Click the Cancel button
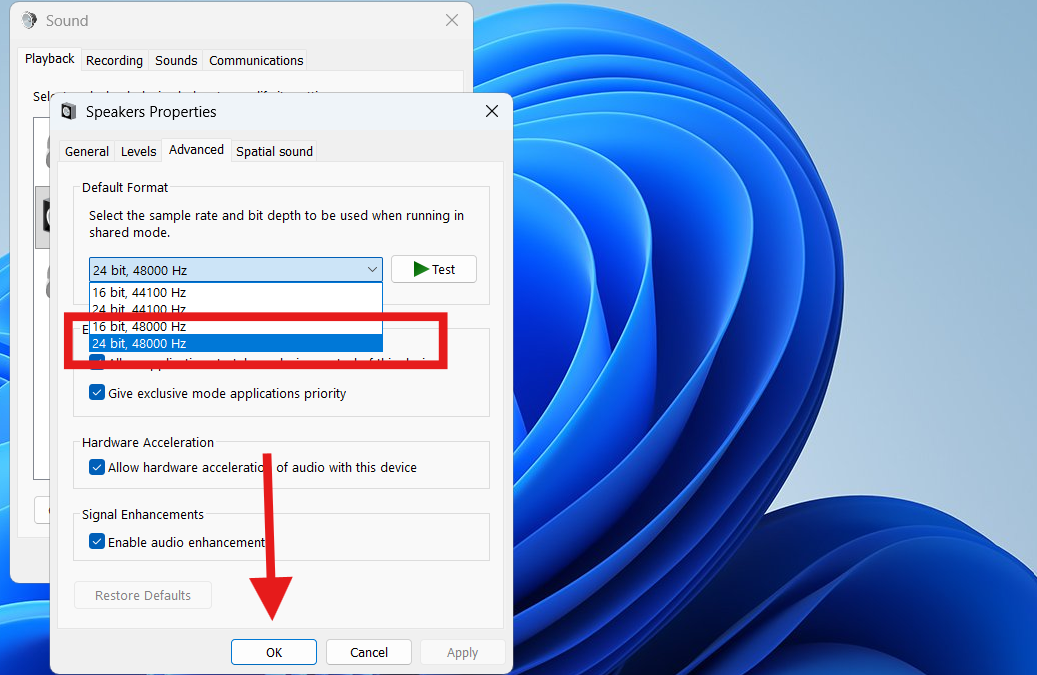 369,652
